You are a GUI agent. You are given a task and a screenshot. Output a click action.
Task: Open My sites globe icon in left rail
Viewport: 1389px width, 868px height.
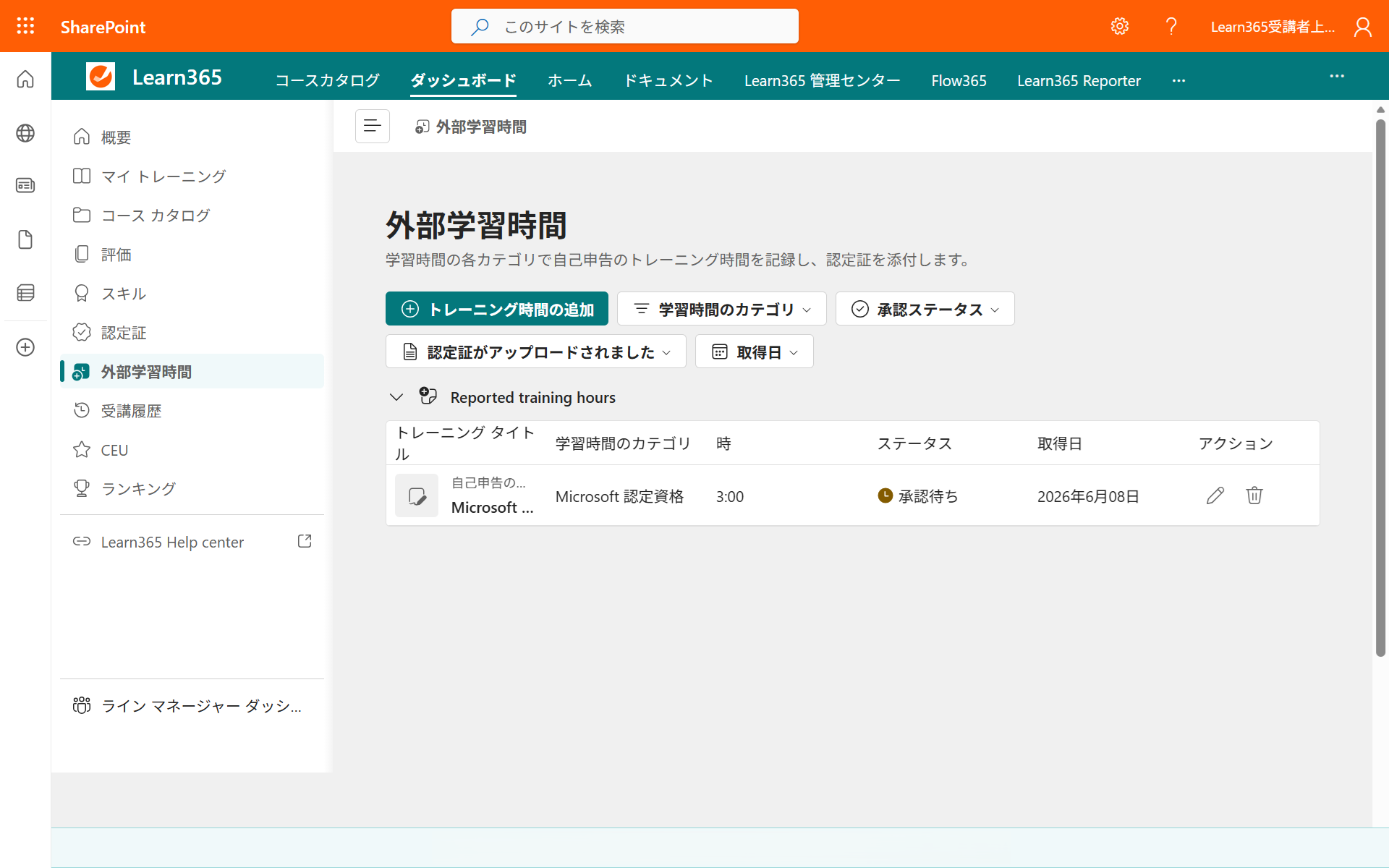click(x=25, y=133)
